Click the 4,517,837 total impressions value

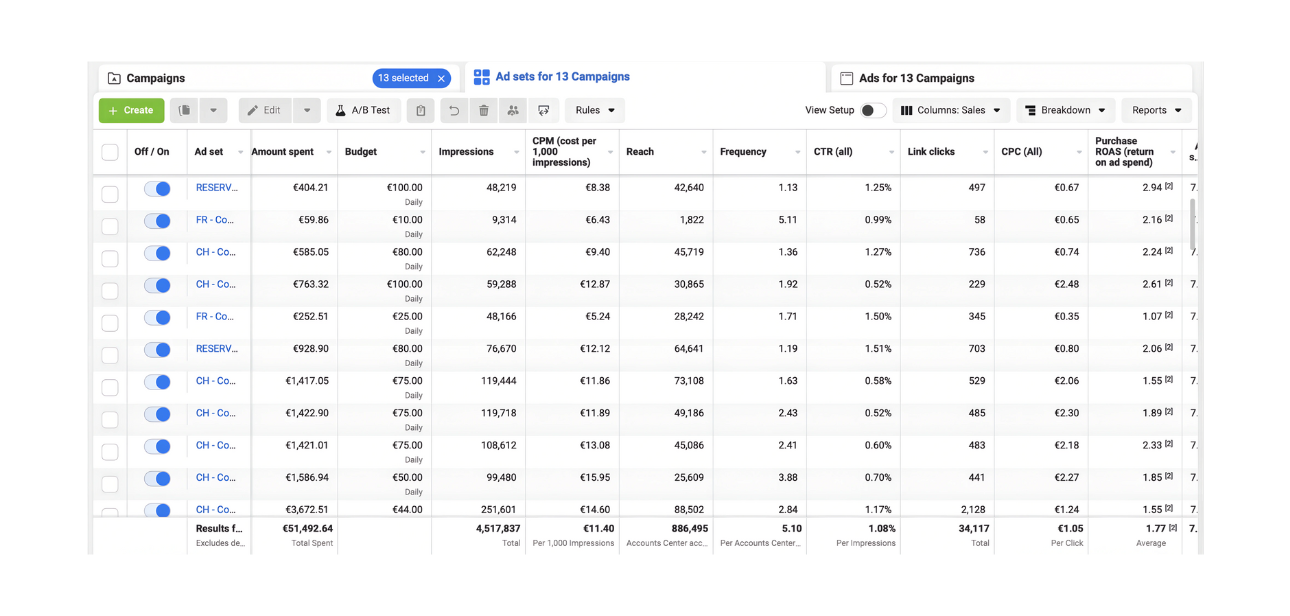point(497,528)
